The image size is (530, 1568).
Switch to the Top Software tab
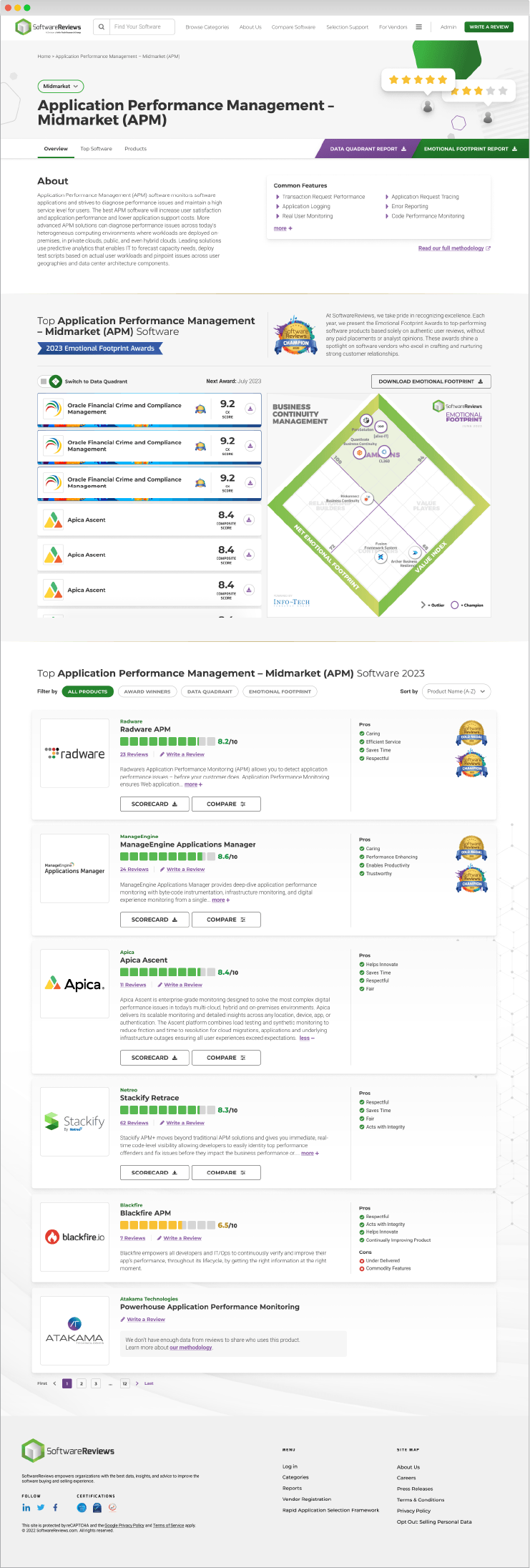point(96,149)
